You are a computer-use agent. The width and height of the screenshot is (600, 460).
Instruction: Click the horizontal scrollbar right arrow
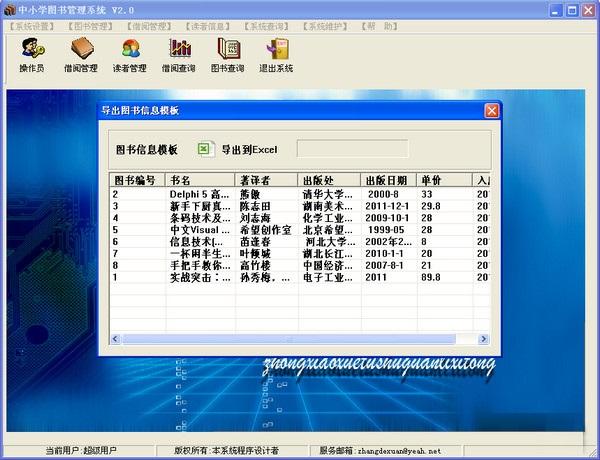(483, 339)
